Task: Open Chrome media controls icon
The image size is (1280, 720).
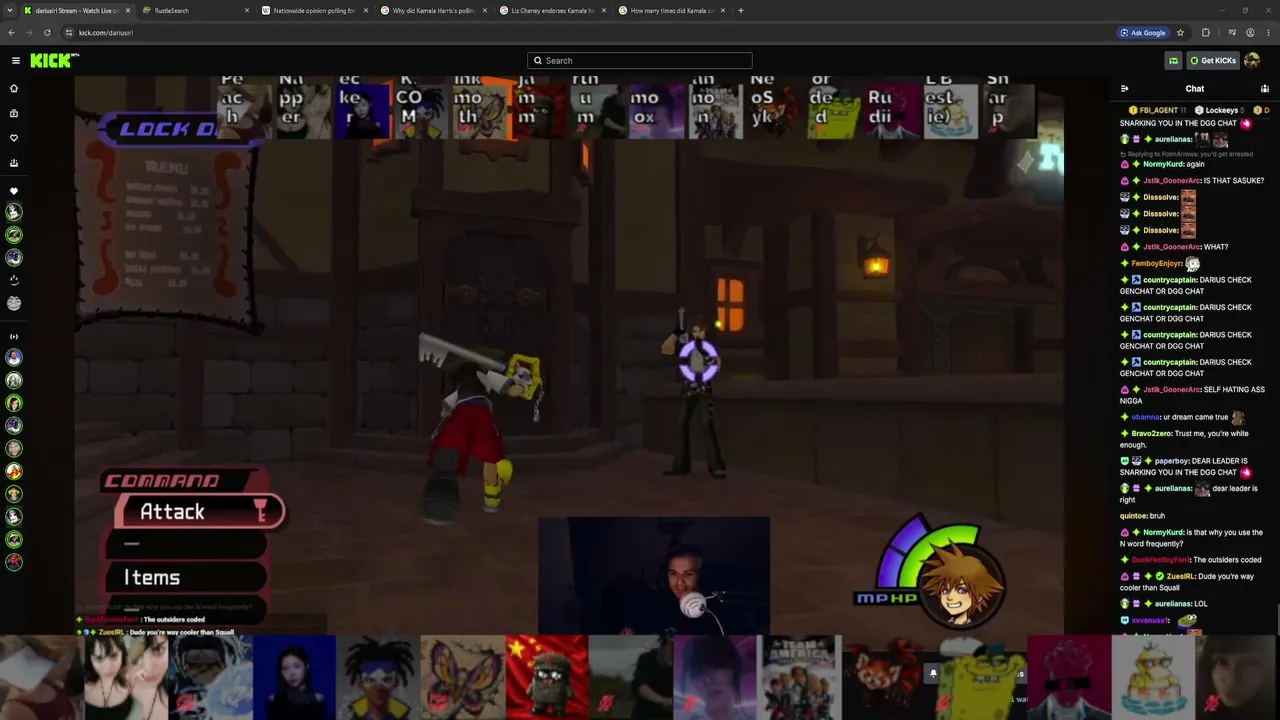Action: point(1230,32)
